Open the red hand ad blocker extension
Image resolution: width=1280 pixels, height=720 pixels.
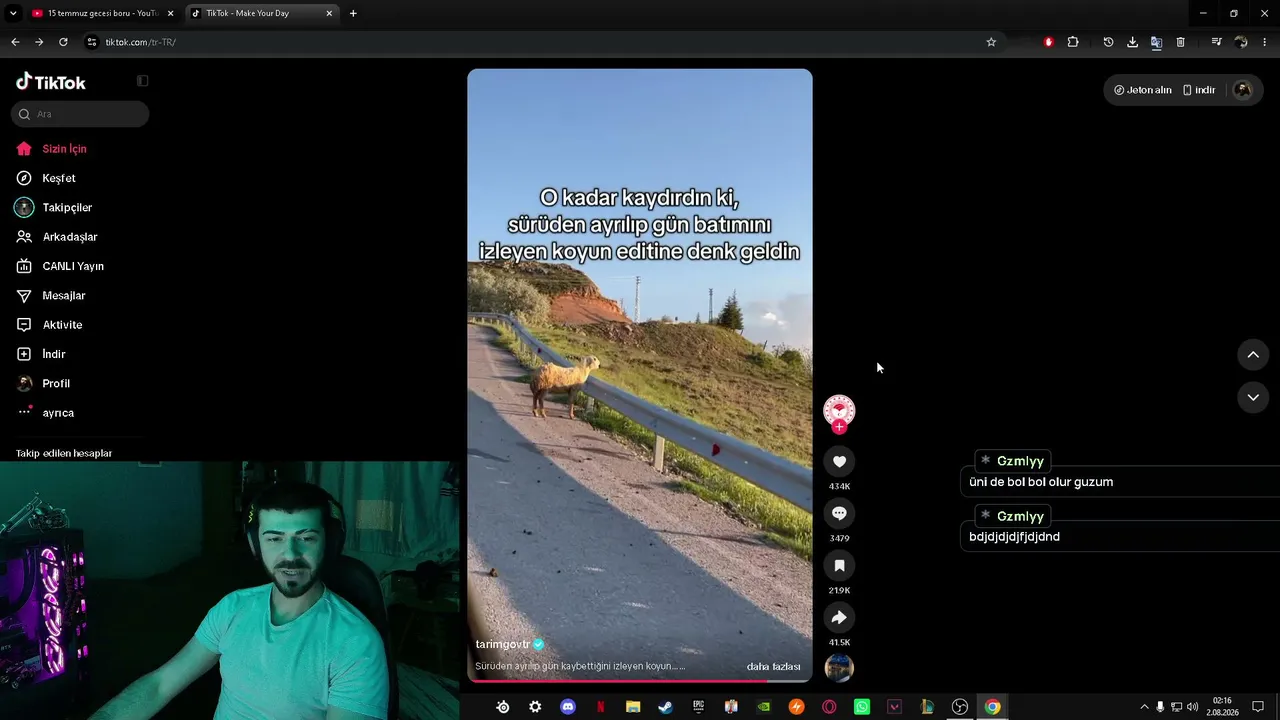click(1048, 42)
